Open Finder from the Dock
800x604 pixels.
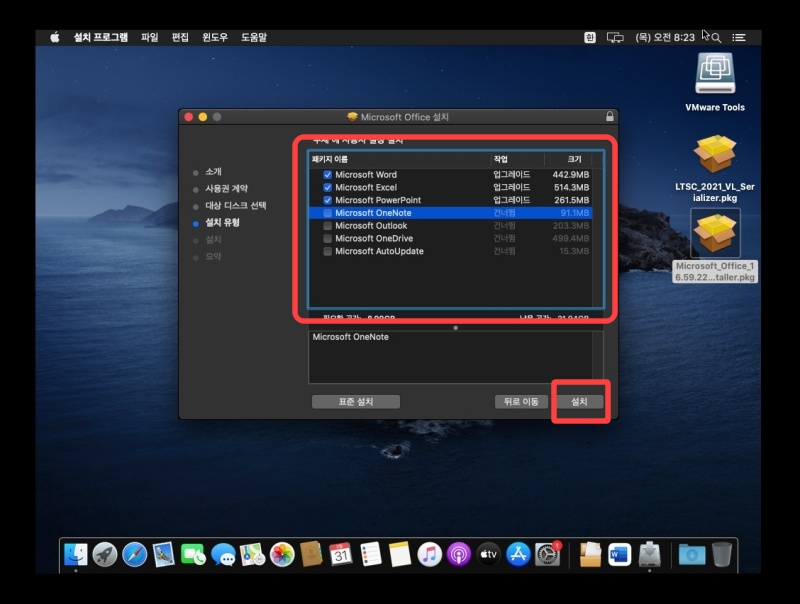tap(76, 555)
